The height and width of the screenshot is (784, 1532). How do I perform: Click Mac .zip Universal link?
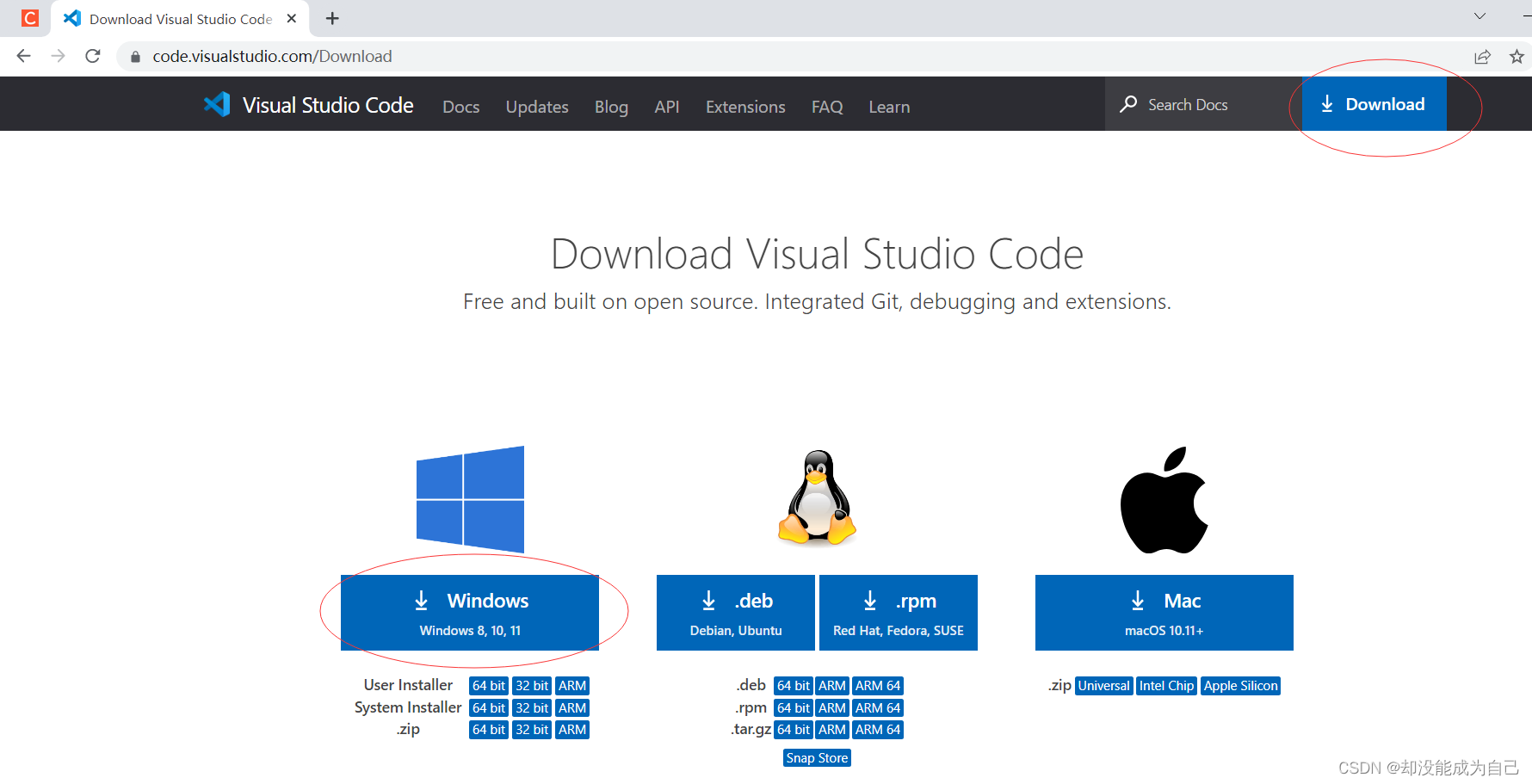pyautogui.click(x=1104, y=686)
